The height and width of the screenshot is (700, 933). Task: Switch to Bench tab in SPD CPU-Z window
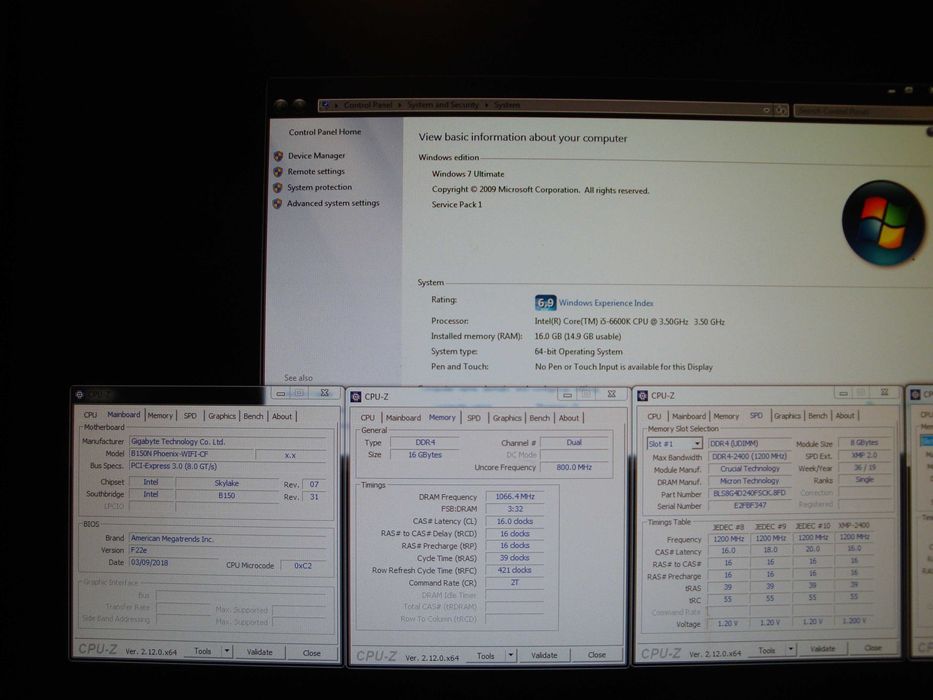818,415
